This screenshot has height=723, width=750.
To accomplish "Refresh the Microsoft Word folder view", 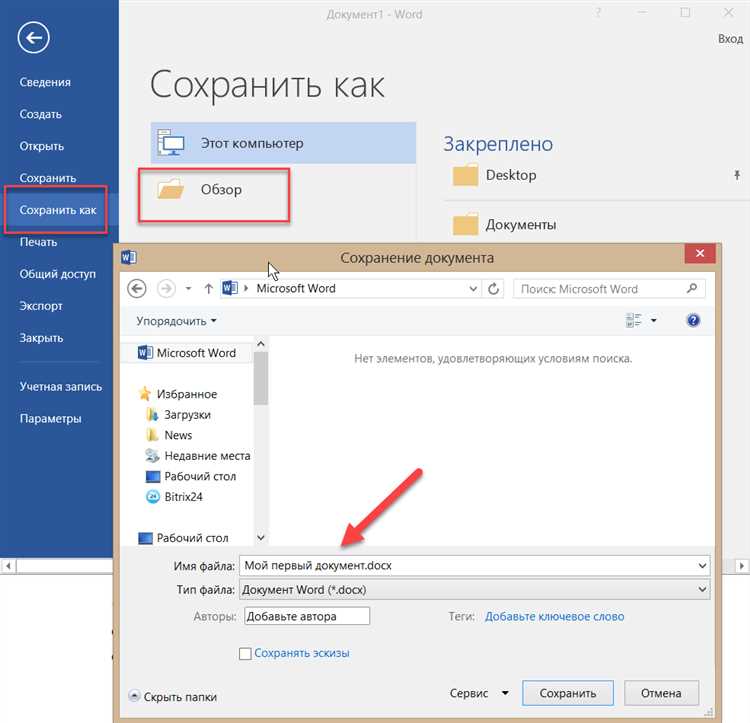I will (x=494, y=288).
